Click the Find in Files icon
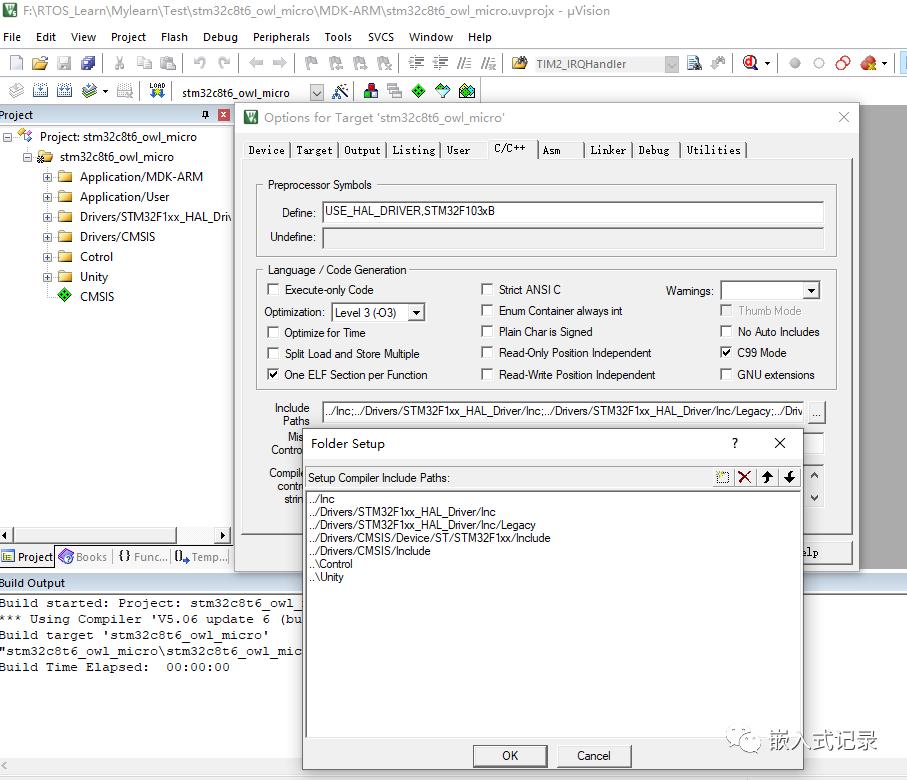Image resolution: width=907 pixels, height=780 pixels. click(x=519, y=62)
